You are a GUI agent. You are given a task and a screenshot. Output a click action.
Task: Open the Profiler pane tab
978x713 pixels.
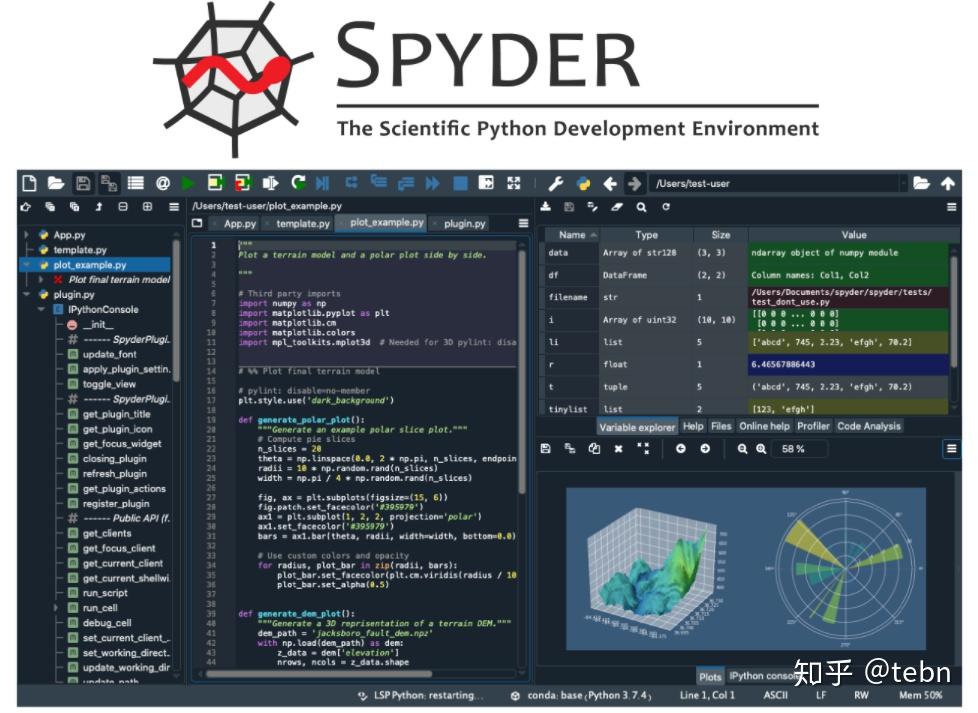[x=812, y=426]
